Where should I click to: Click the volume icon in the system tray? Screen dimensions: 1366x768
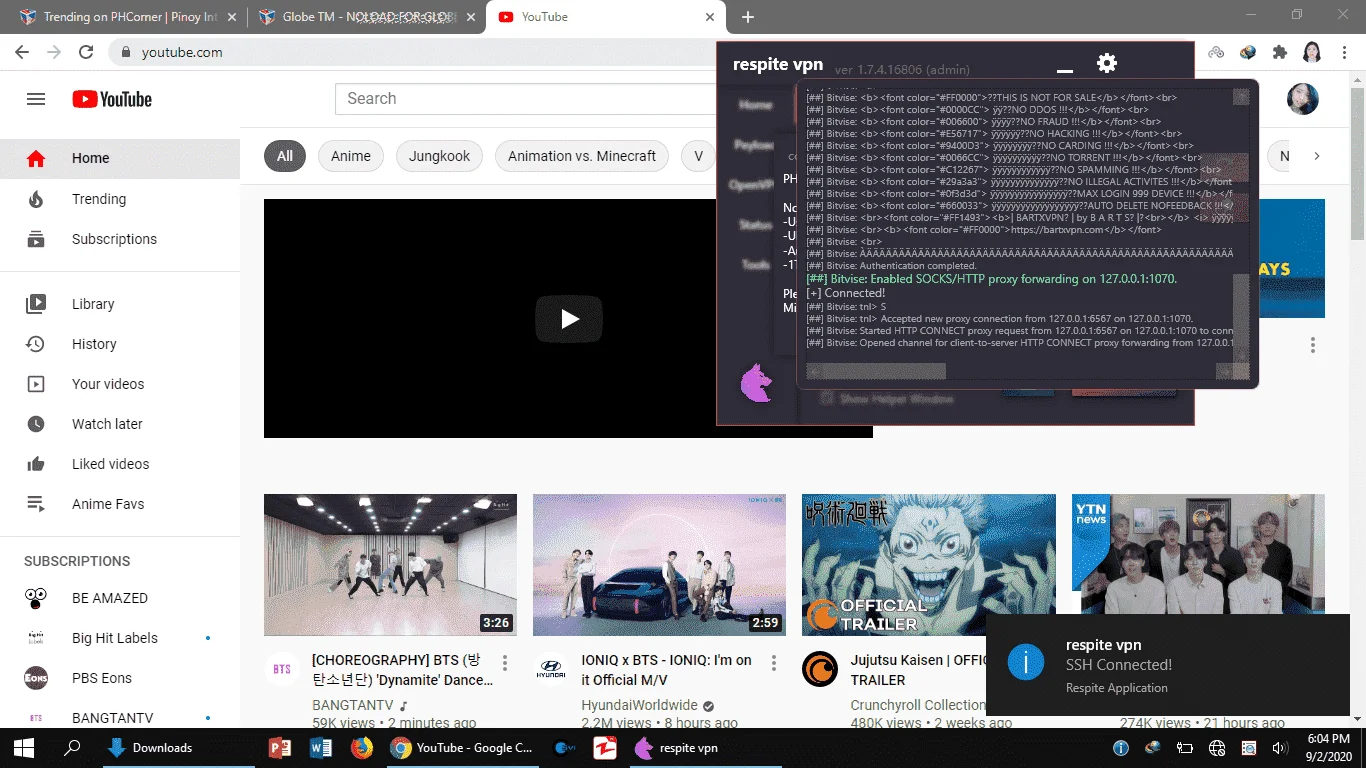tap(1278, 748)
